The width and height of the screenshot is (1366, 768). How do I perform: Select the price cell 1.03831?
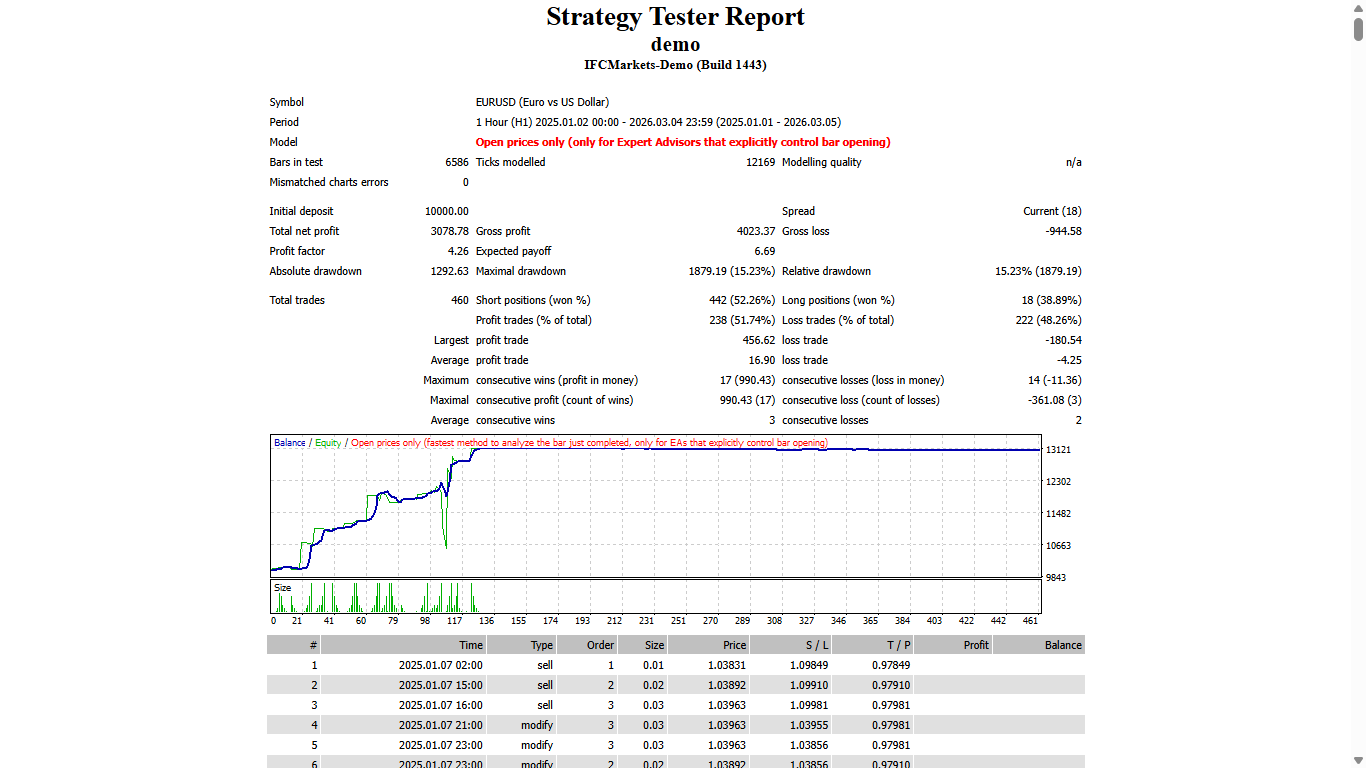point(729,665)
